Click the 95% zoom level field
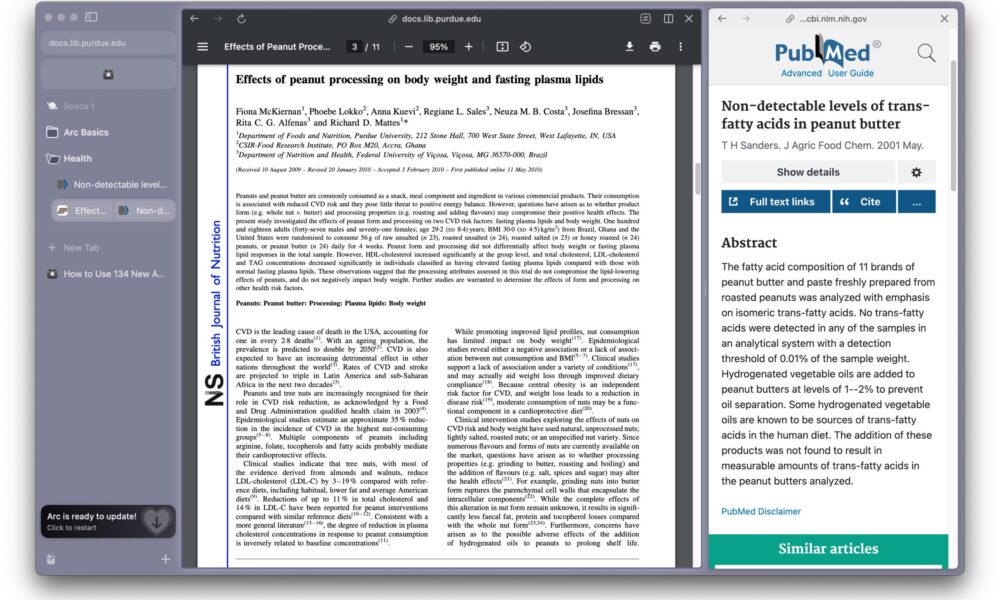This screenshot has height=600, width=1000. tap(438, 47)
